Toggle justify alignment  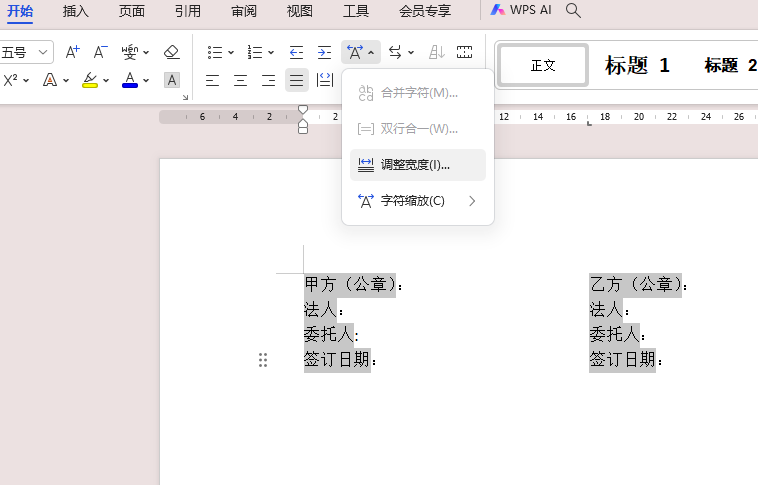[296, 80]
